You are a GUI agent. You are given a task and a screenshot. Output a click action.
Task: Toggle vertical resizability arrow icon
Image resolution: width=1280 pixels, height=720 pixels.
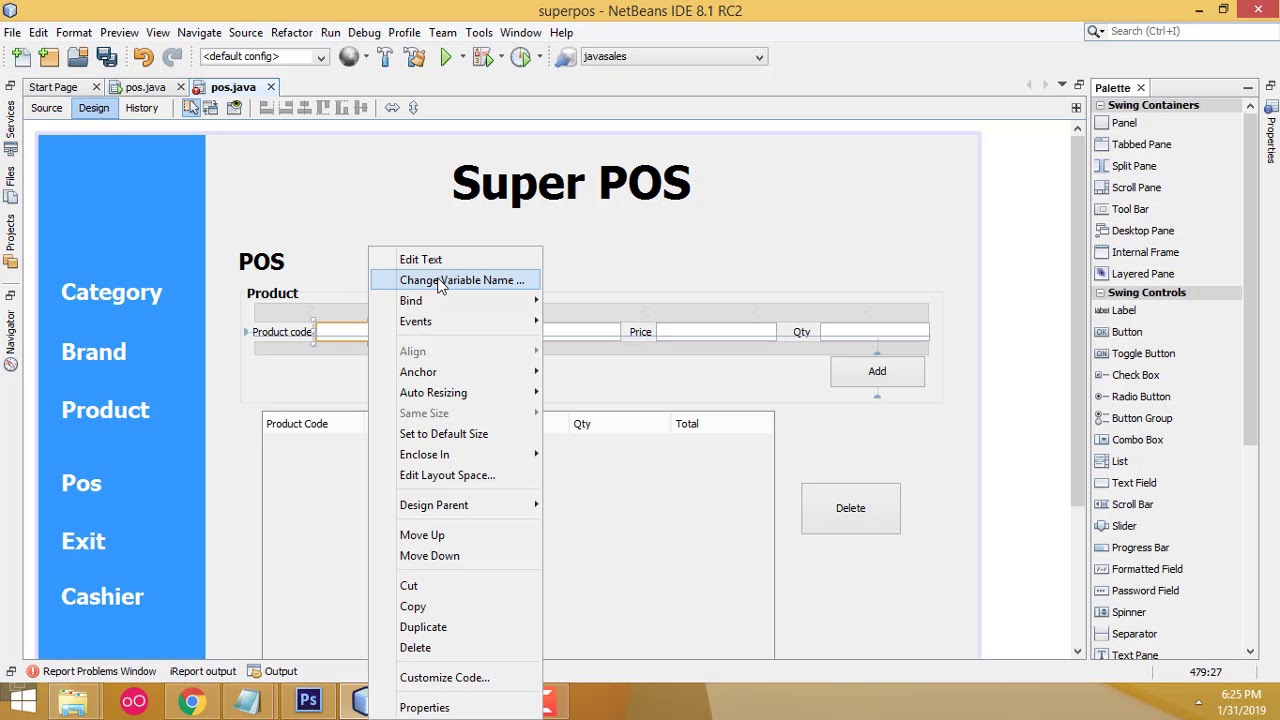point(413,108)
